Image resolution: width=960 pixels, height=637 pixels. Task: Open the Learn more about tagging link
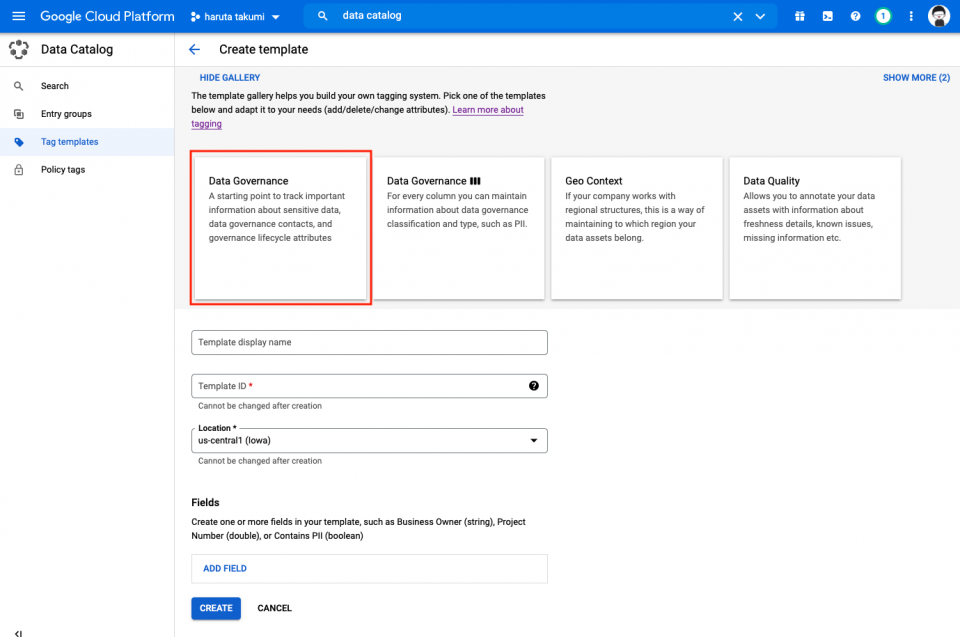488,109
